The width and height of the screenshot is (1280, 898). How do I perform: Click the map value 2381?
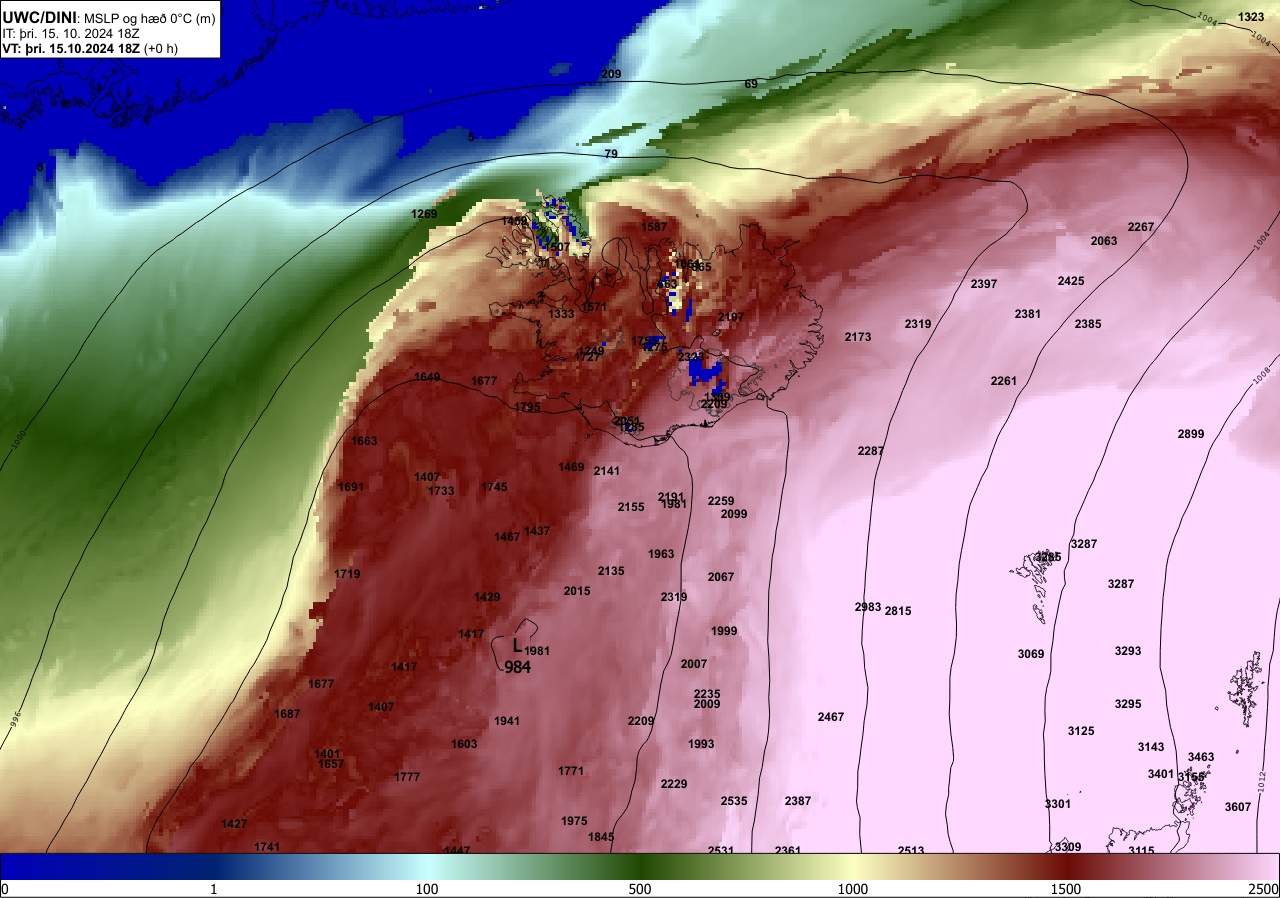click(x=1028, y=314)
